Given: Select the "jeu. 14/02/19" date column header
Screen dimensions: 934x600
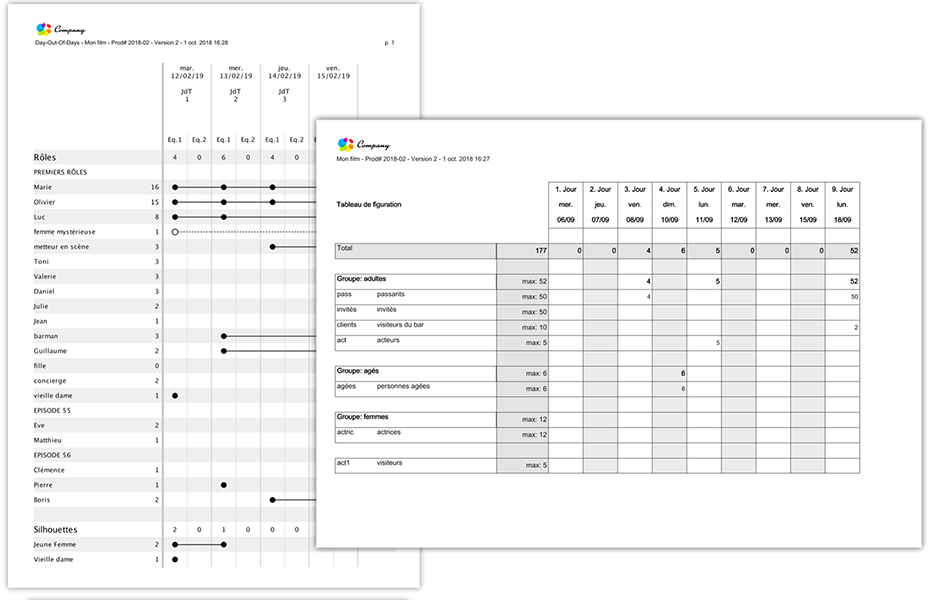Looking at the screenshot, I should (x=285, y=72).
